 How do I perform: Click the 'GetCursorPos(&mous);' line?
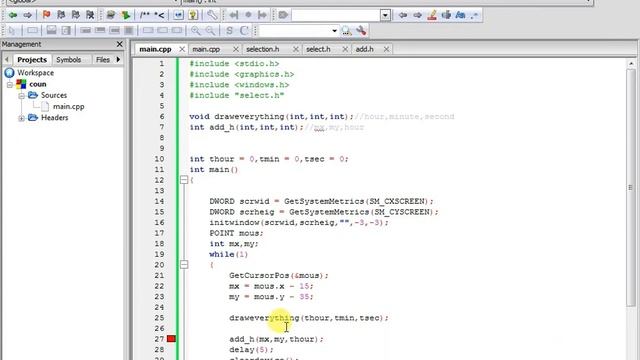pos(279,276)
